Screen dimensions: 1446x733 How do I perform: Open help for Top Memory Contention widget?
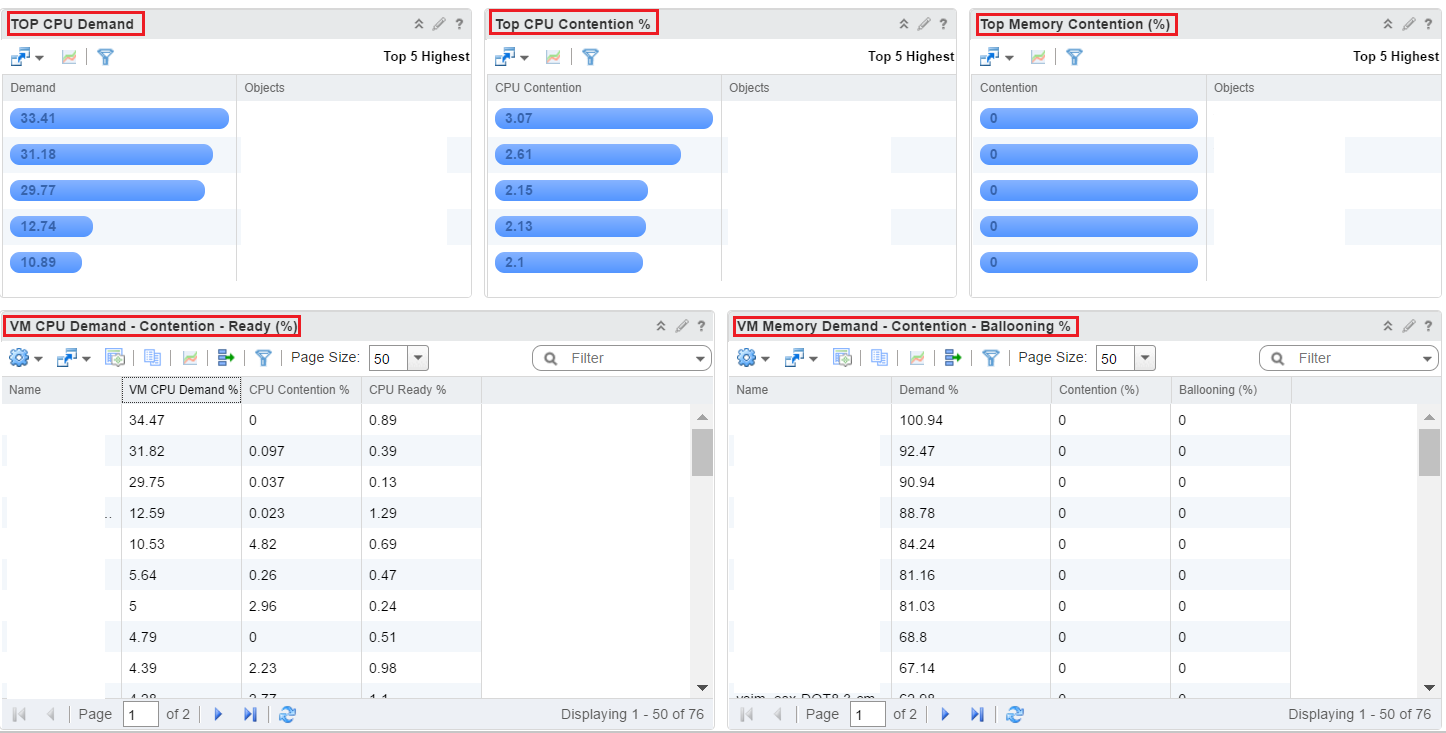coord(1428,24)
